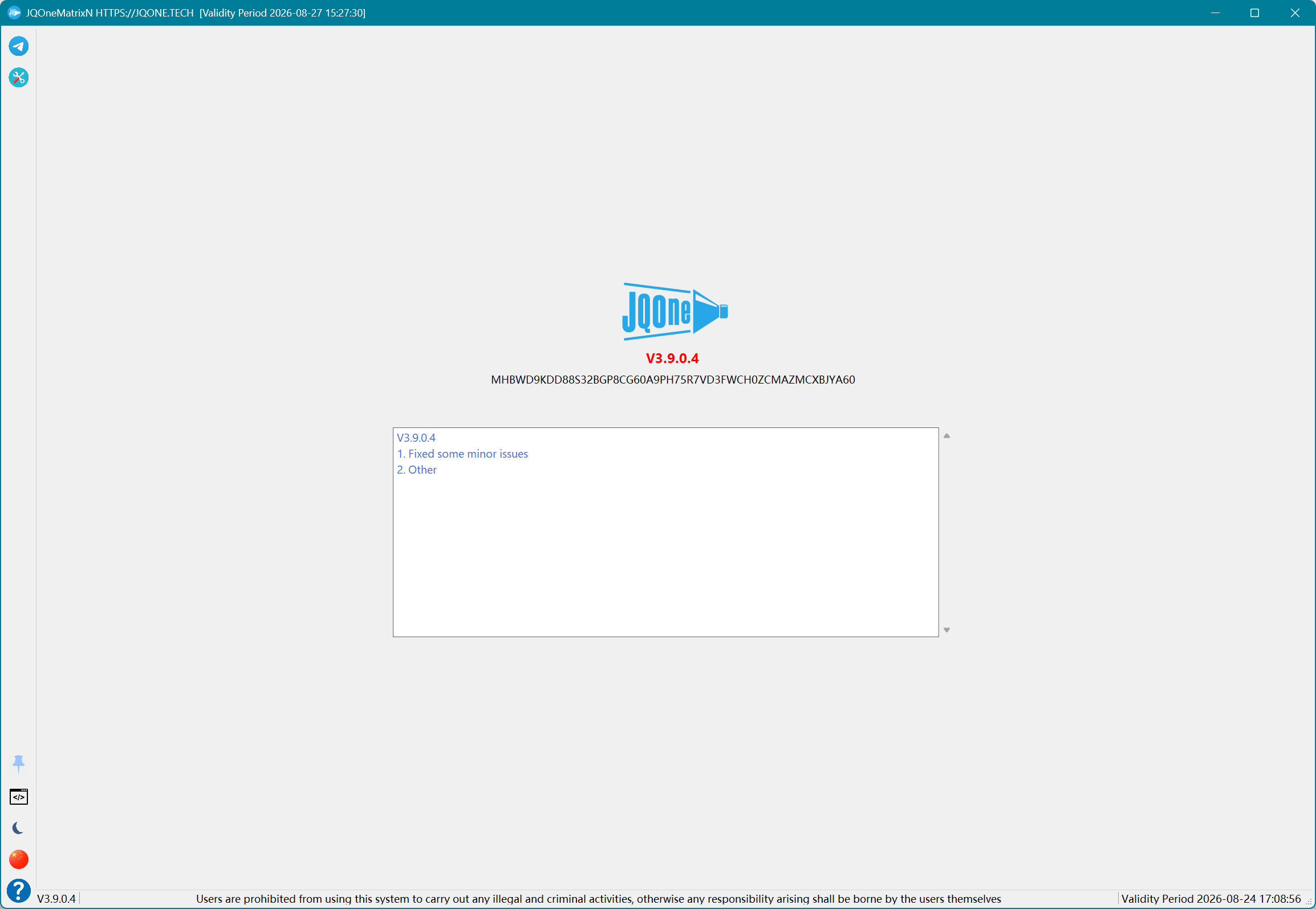This screenshot has width=1316, height=909.
Task: Click the JQOne logo
Action: (675, 312)
